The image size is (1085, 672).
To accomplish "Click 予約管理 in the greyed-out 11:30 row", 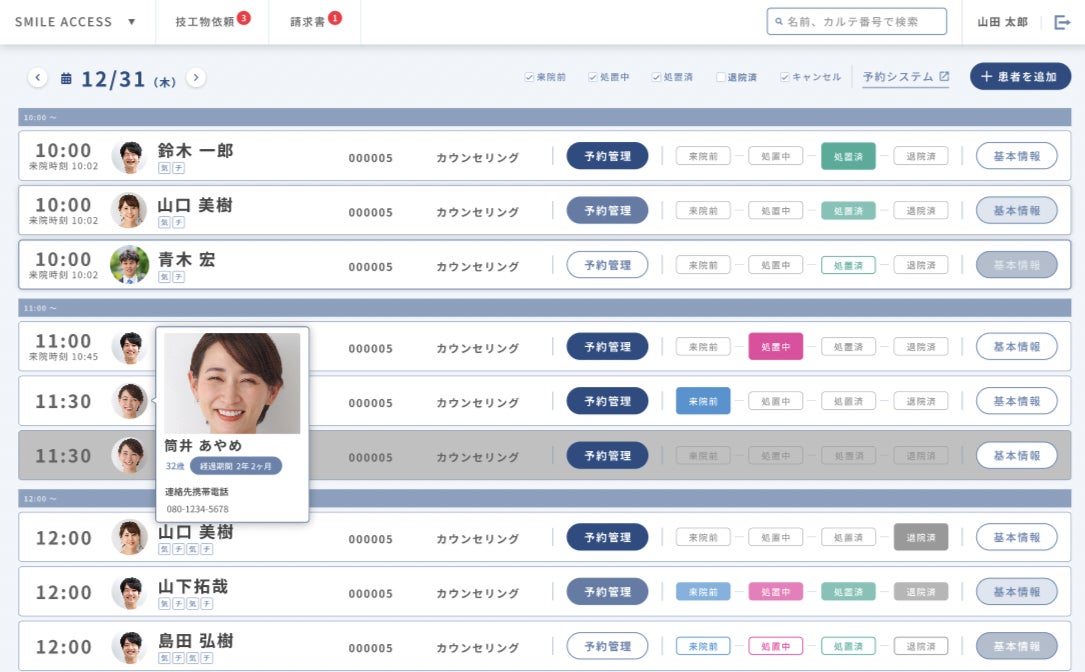I will point(608,455).
